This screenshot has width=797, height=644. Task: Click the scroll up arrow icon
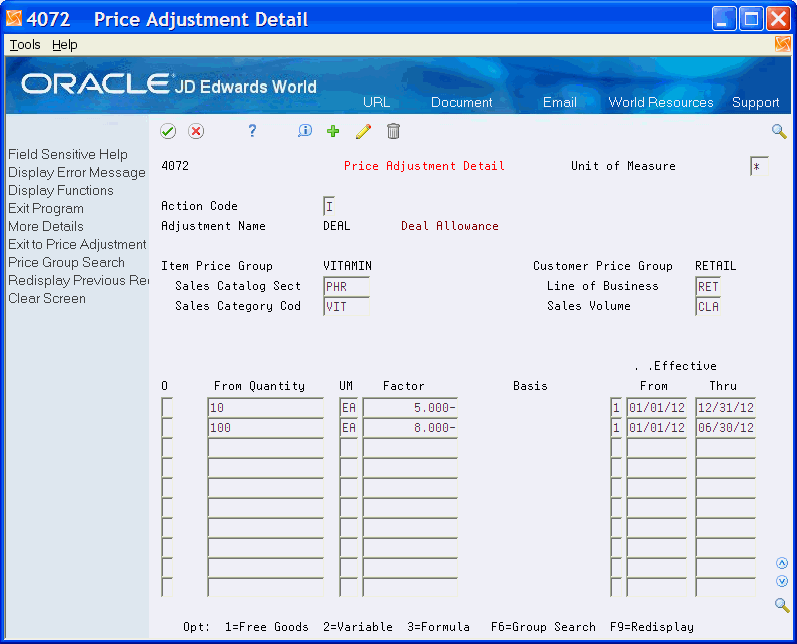[x=782, y=563]
